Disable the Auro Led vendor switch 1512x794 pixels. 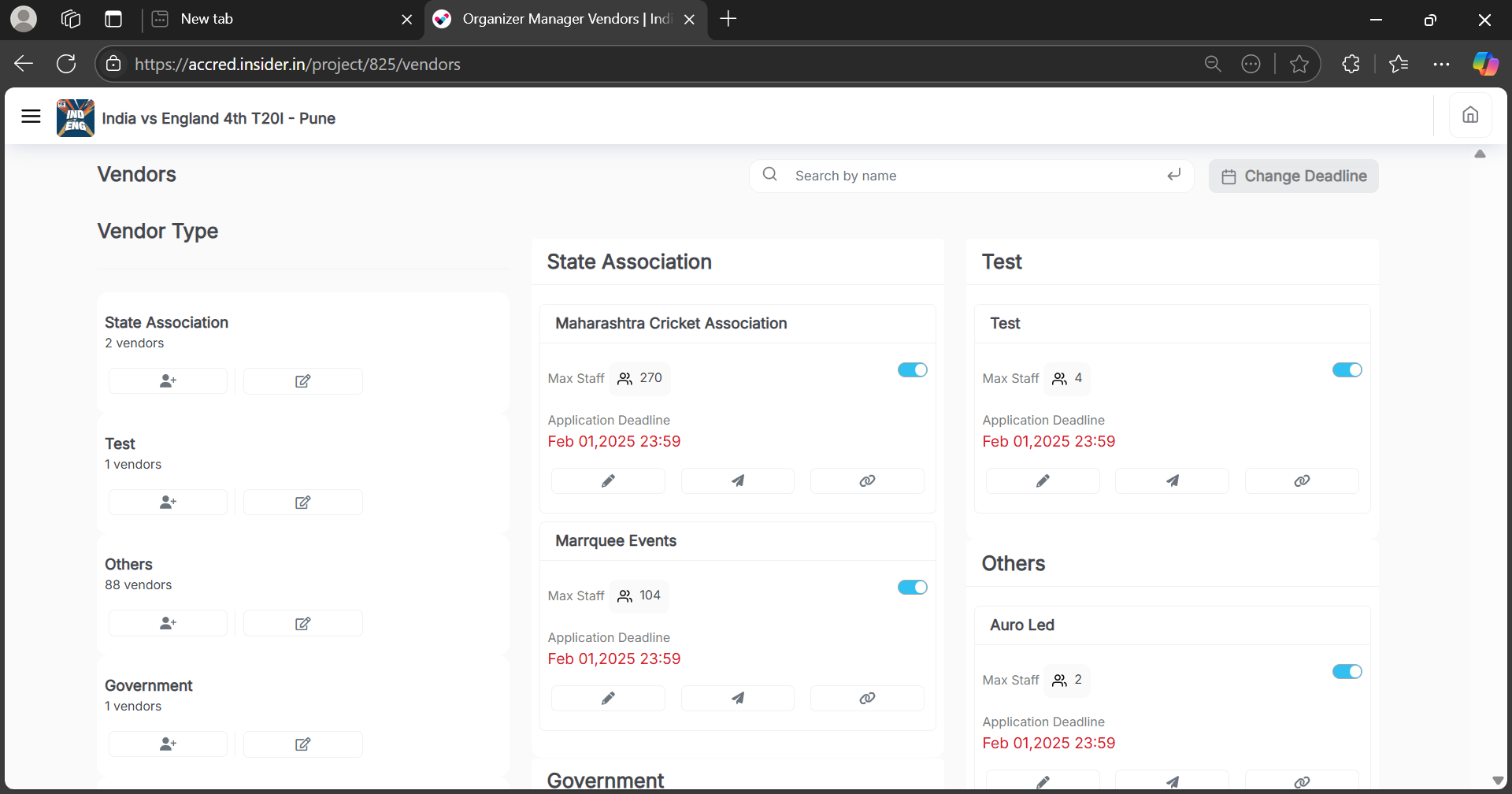coord(1347,672)
